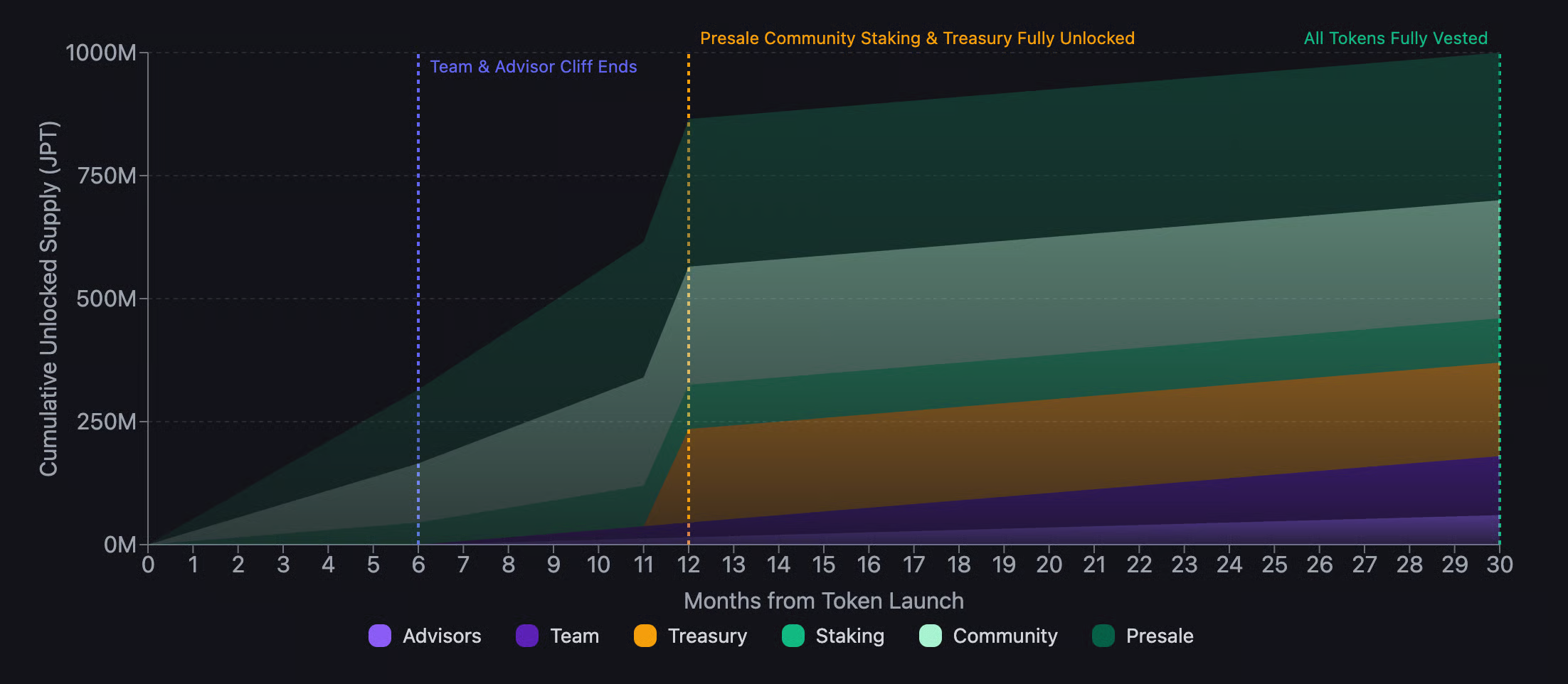The height and width of the screenshot is (684, 1568).
Task: Select the 250M y-axis label
Action: pyautogui.click(x=106, y=422)
